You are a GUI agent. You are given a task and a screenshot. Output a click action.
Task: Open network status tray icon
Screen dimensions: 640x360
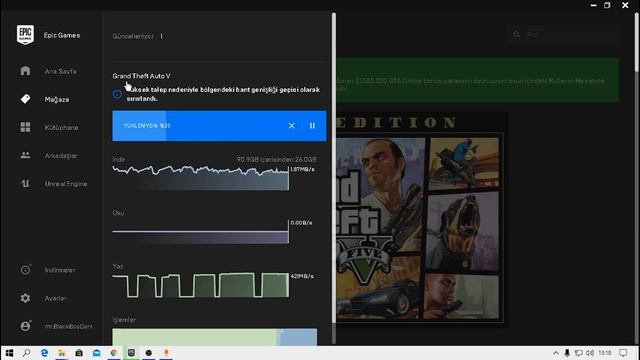point(579,353)
